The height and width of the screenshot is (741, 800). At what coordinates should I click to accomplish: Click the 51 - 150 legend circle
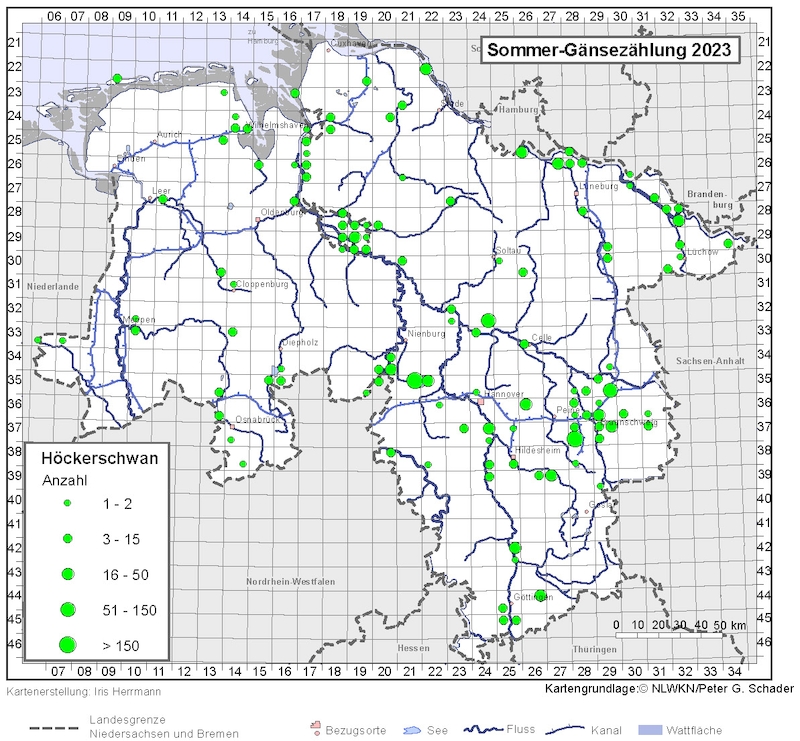(x=68, y=609)
